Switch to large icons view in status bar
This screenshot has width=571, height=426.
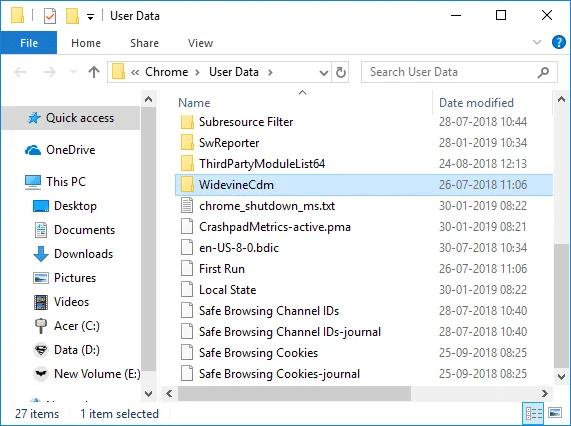pos(555,413)
